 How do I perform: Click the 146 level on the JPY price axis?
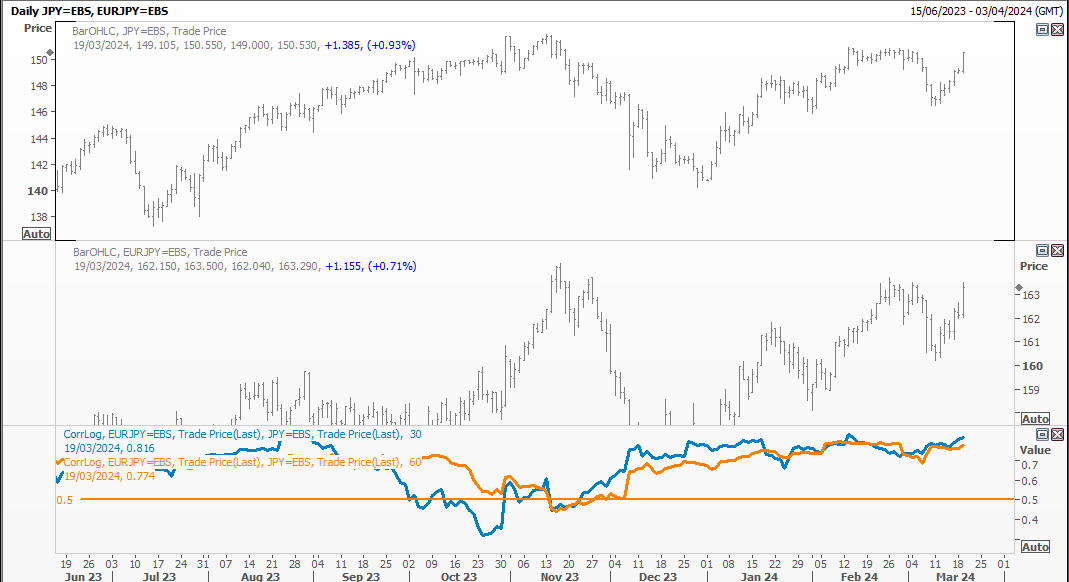point(39,112)
